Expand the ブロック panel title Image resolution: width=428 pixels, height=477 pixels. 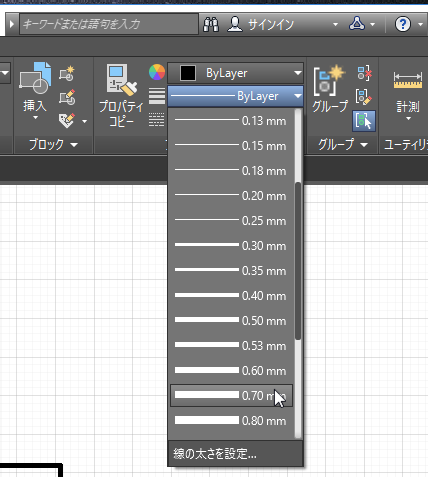click(53, 145)
